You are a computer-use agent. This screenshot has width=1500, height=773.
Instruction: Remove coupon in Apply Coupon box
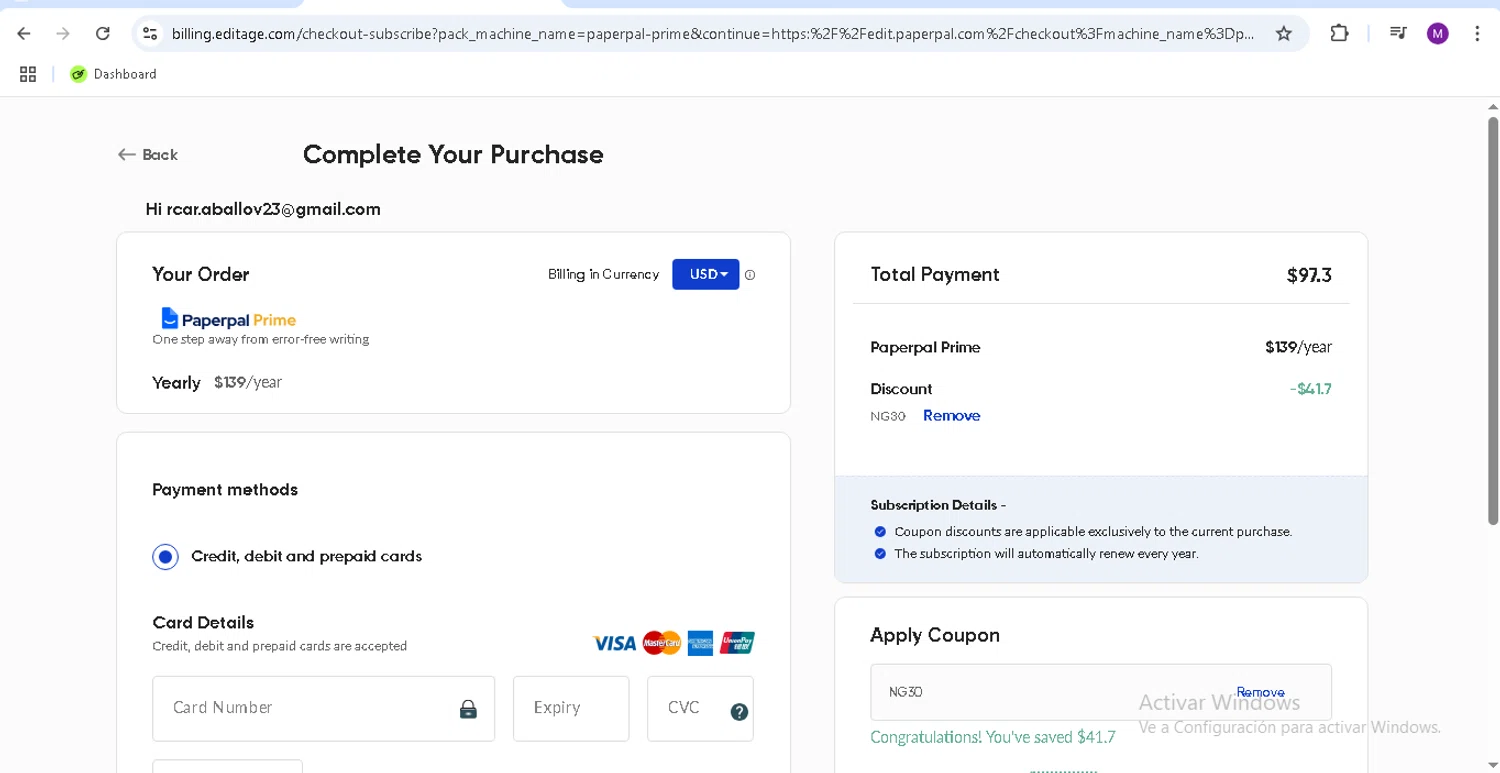[x=1260, y=692]
